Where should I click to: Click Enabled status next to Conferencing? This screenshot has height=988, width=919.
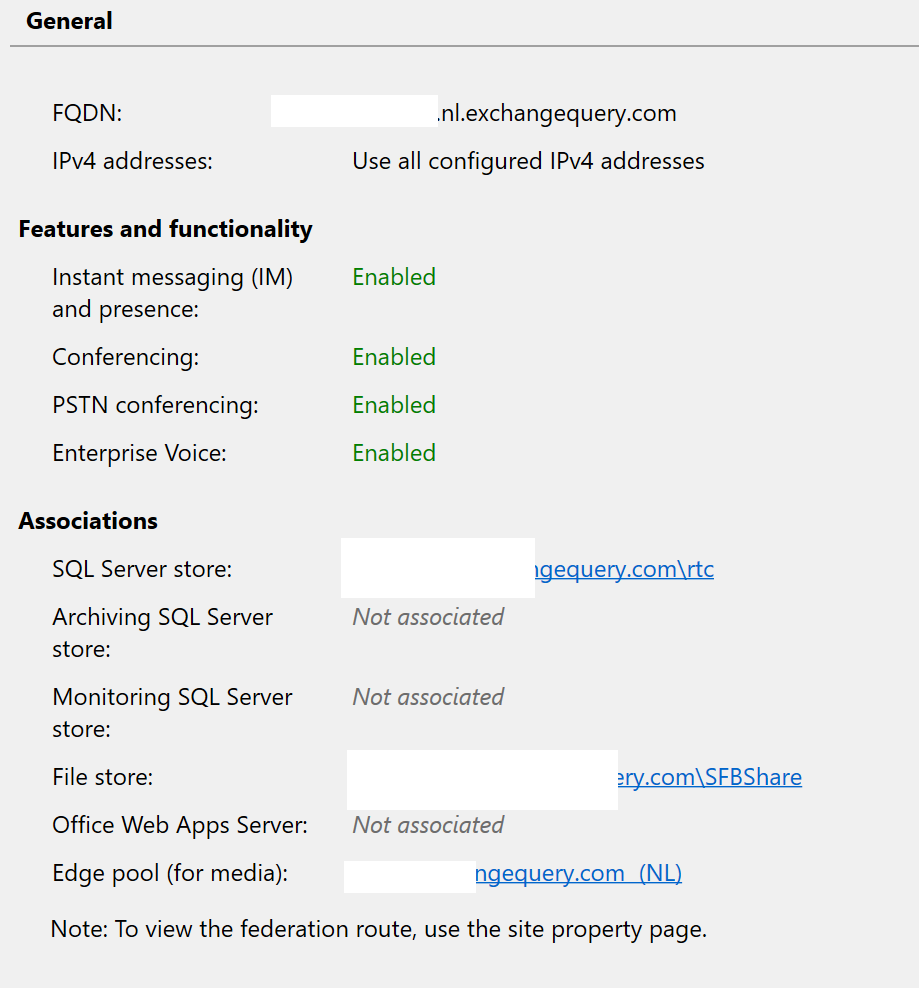(394, 358)
